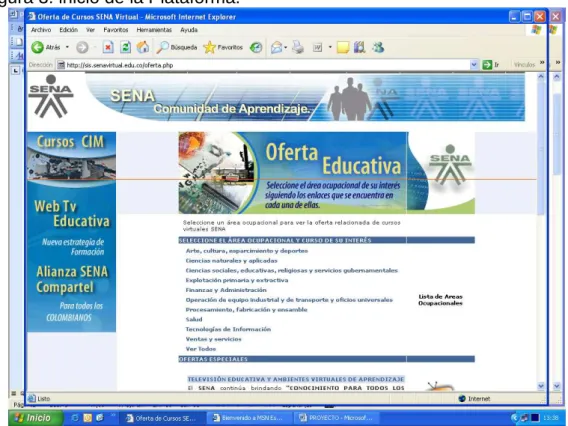Click the Inicio start button
This screenshot has height=426, width=568.
click(35, 418)
